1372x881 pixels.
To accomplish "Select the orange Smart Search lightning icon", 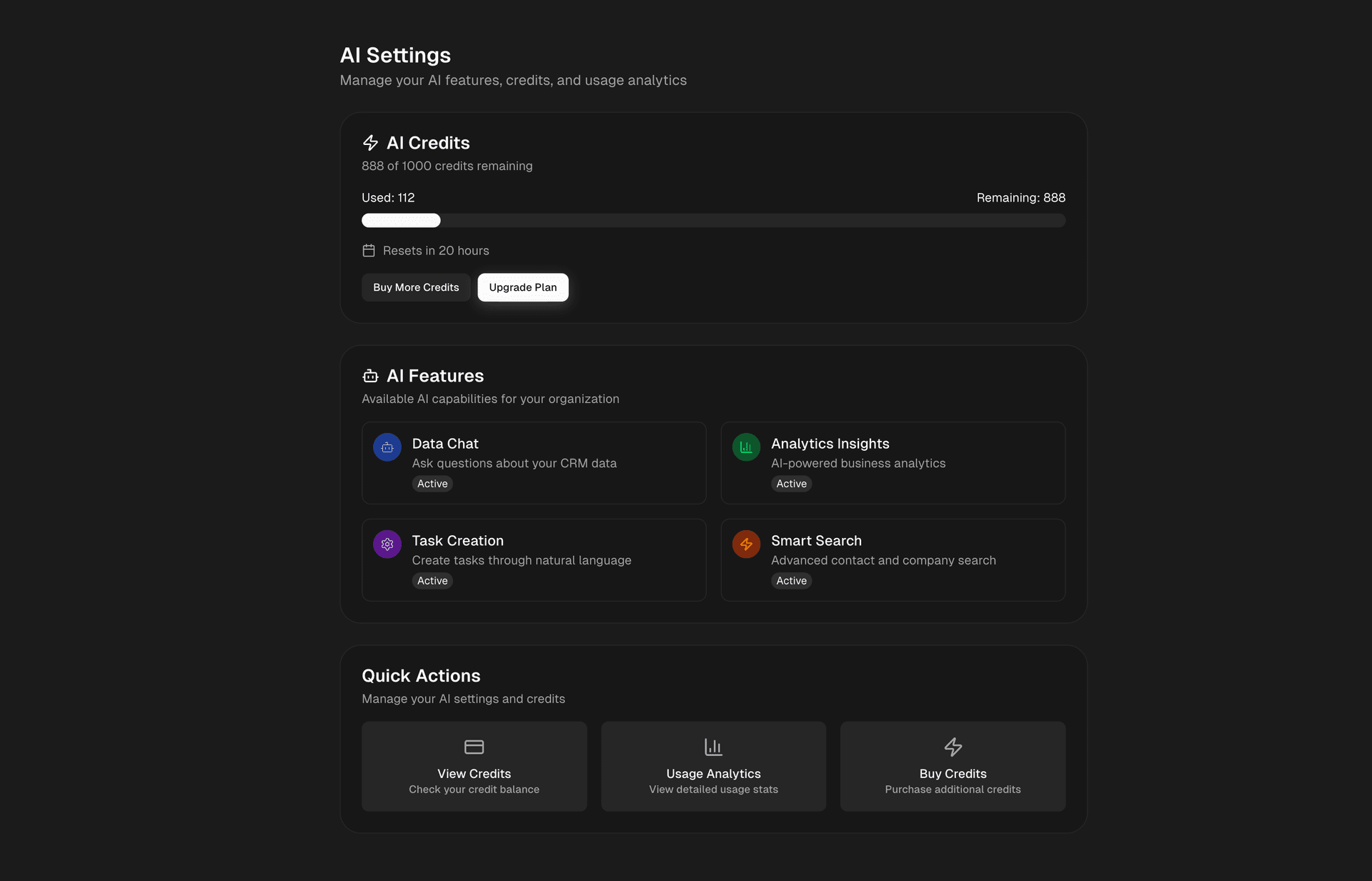I will point(746,544).
